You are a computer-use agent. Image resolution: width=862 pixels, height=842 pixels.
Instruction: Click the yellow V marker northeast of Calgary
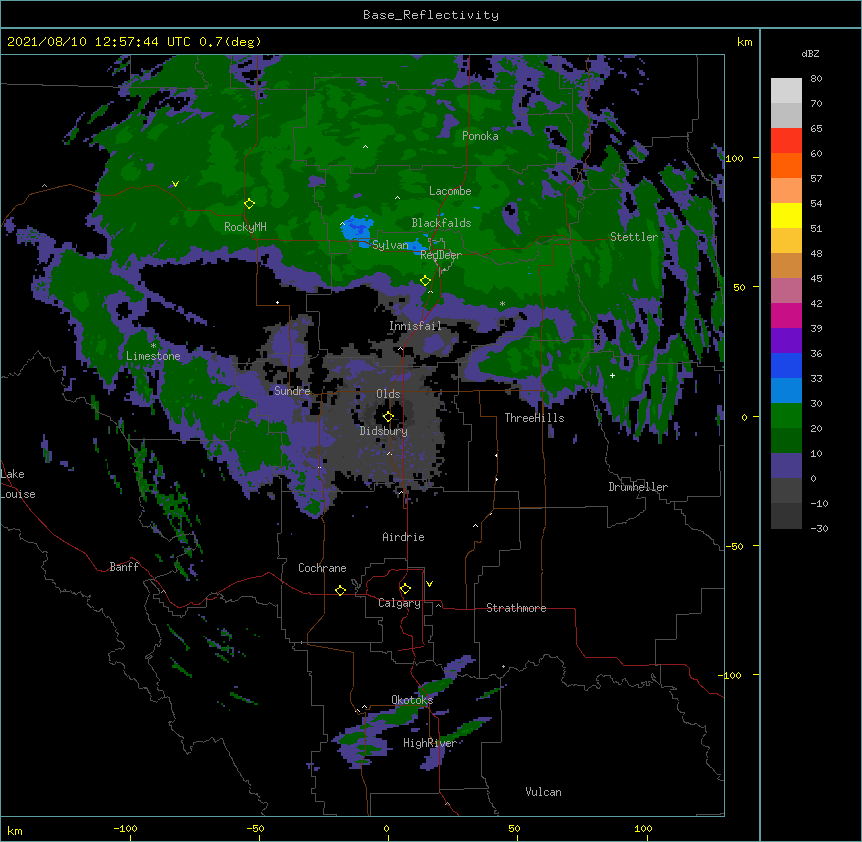pos(429,584)
